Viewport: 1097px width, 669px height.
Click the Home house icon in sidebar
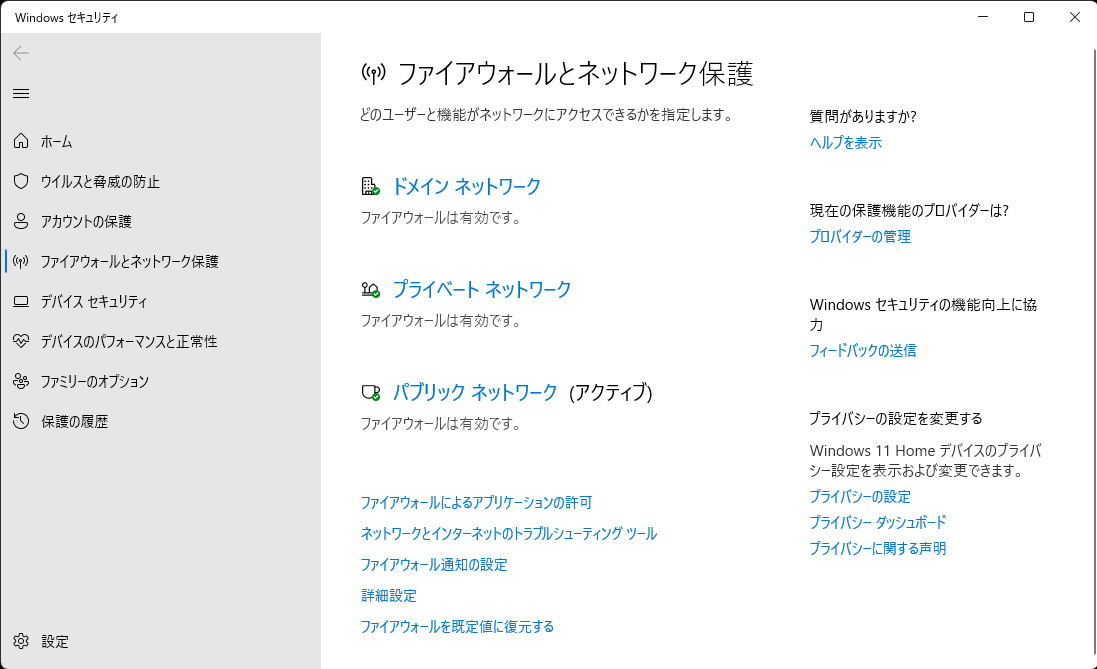21,142
